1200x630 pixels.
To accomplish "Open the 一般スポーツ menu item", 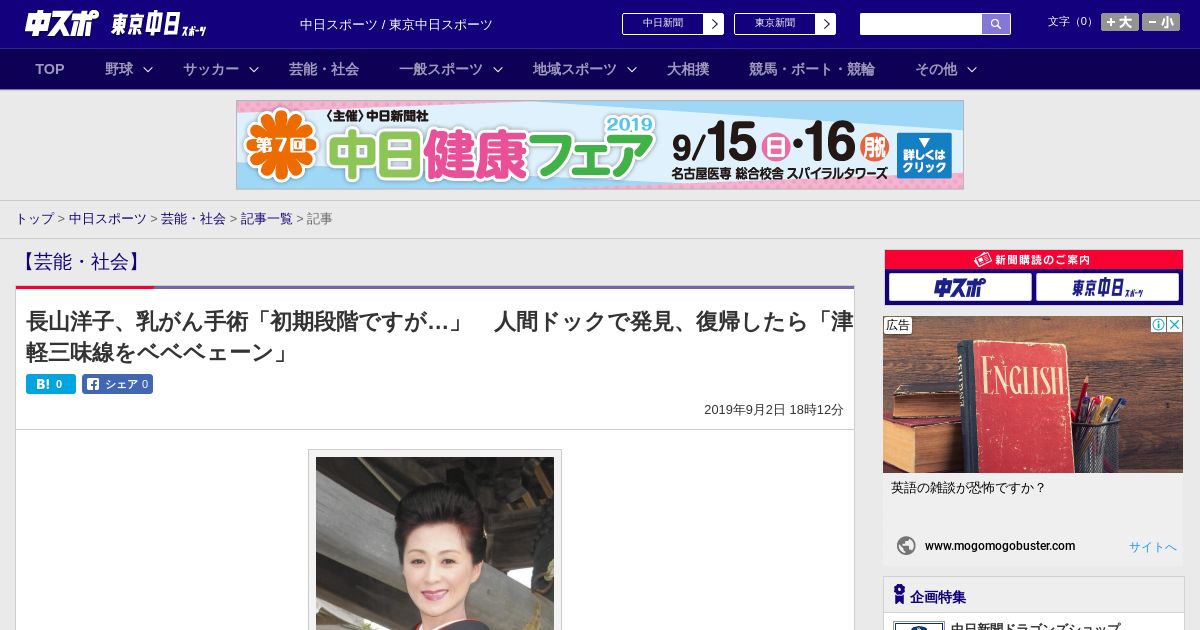I will pos(441,69).
